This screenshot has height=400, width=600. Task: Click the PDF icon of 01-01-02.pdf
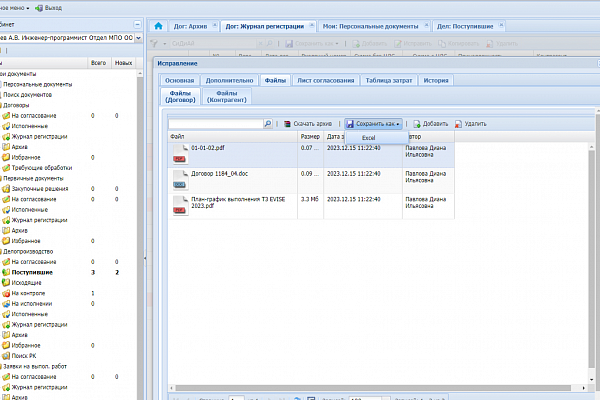(x=180, y=154)
